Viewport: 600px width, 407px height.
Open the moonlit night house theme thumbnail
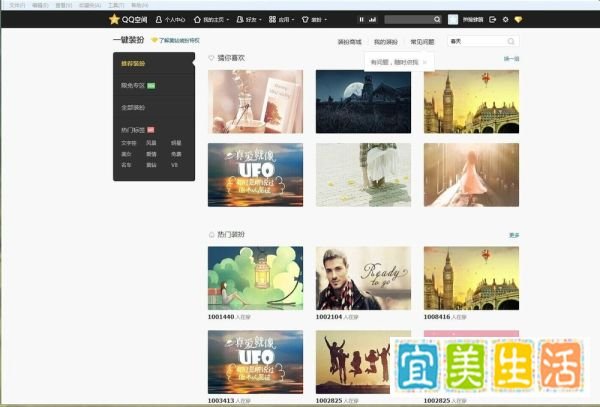tap(363, 101)
